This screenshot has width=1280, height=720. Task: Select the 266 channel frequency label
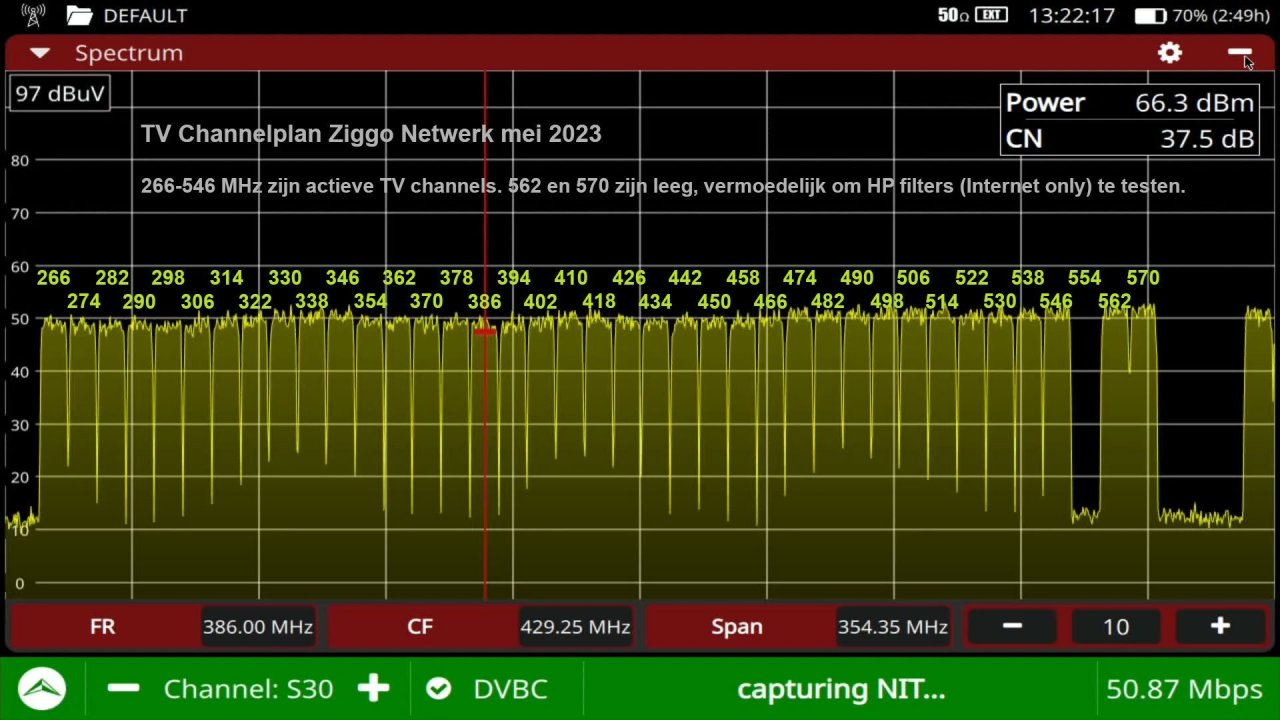(x=54, y=278)
